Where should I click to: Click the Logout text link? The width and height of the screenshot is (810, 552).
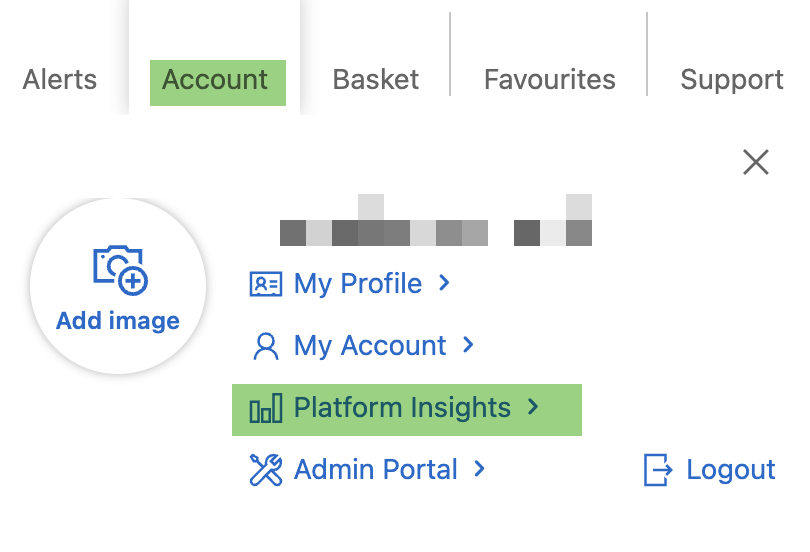(731, 470)
